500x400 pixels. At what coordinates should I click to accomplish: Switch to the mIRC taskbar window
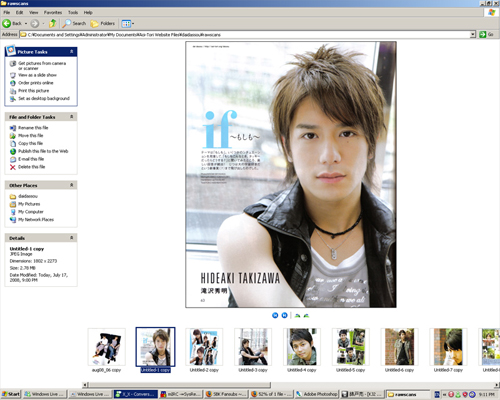[x=180, y=394]
